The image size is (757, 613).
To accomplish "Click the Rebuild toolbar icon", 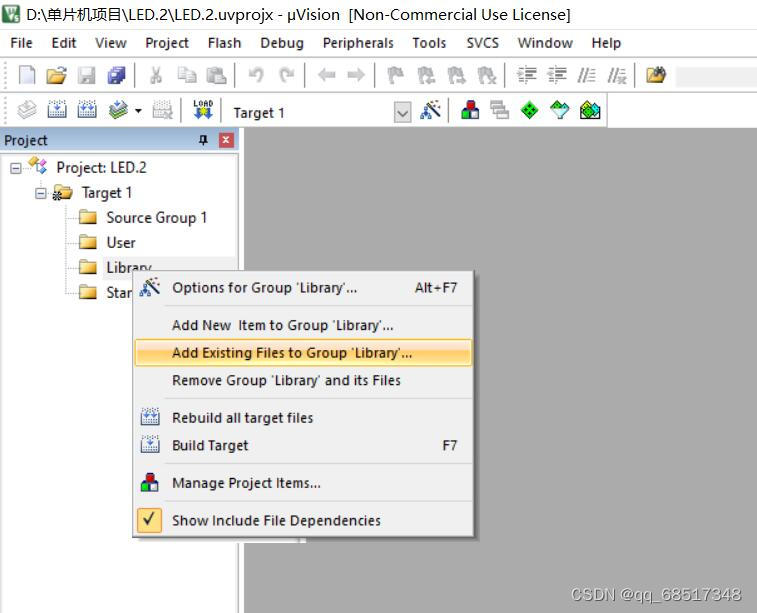I will click(x=87, y=110).
